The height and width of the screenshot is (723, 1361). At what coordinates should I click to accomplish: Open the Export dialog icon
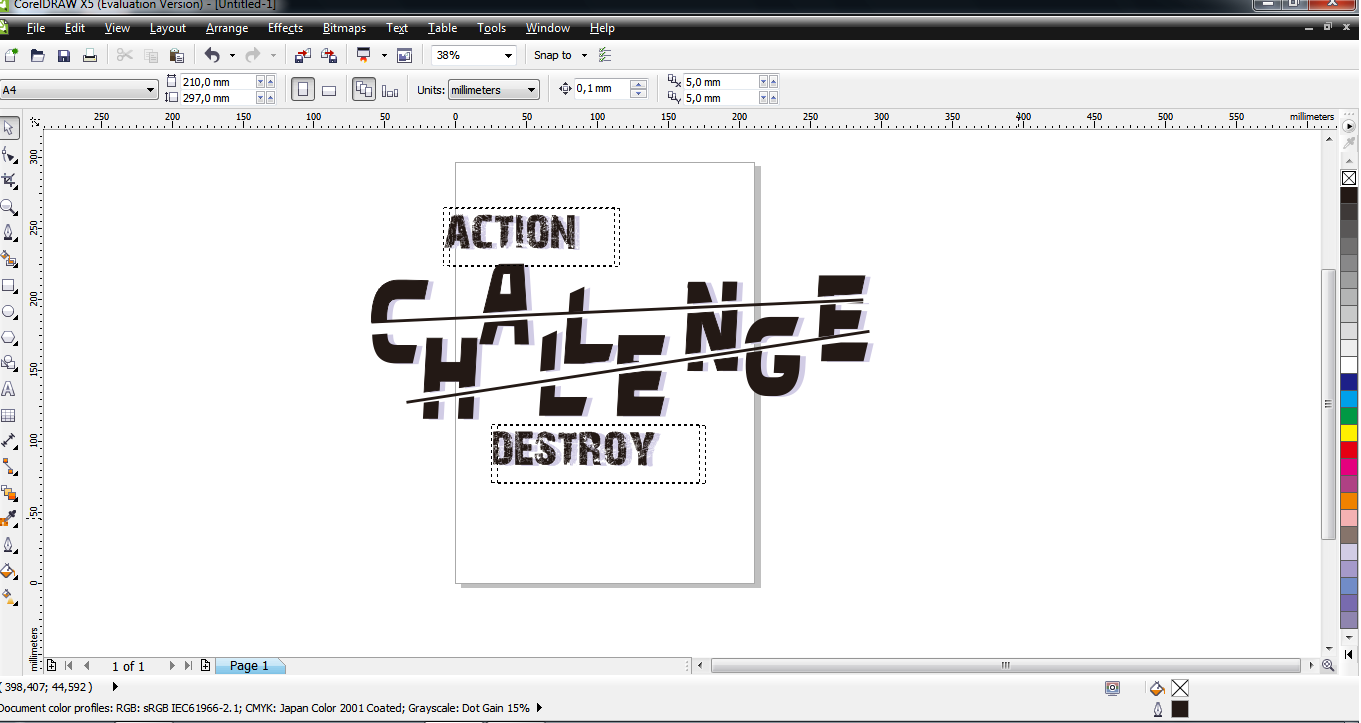coord(328,55)
